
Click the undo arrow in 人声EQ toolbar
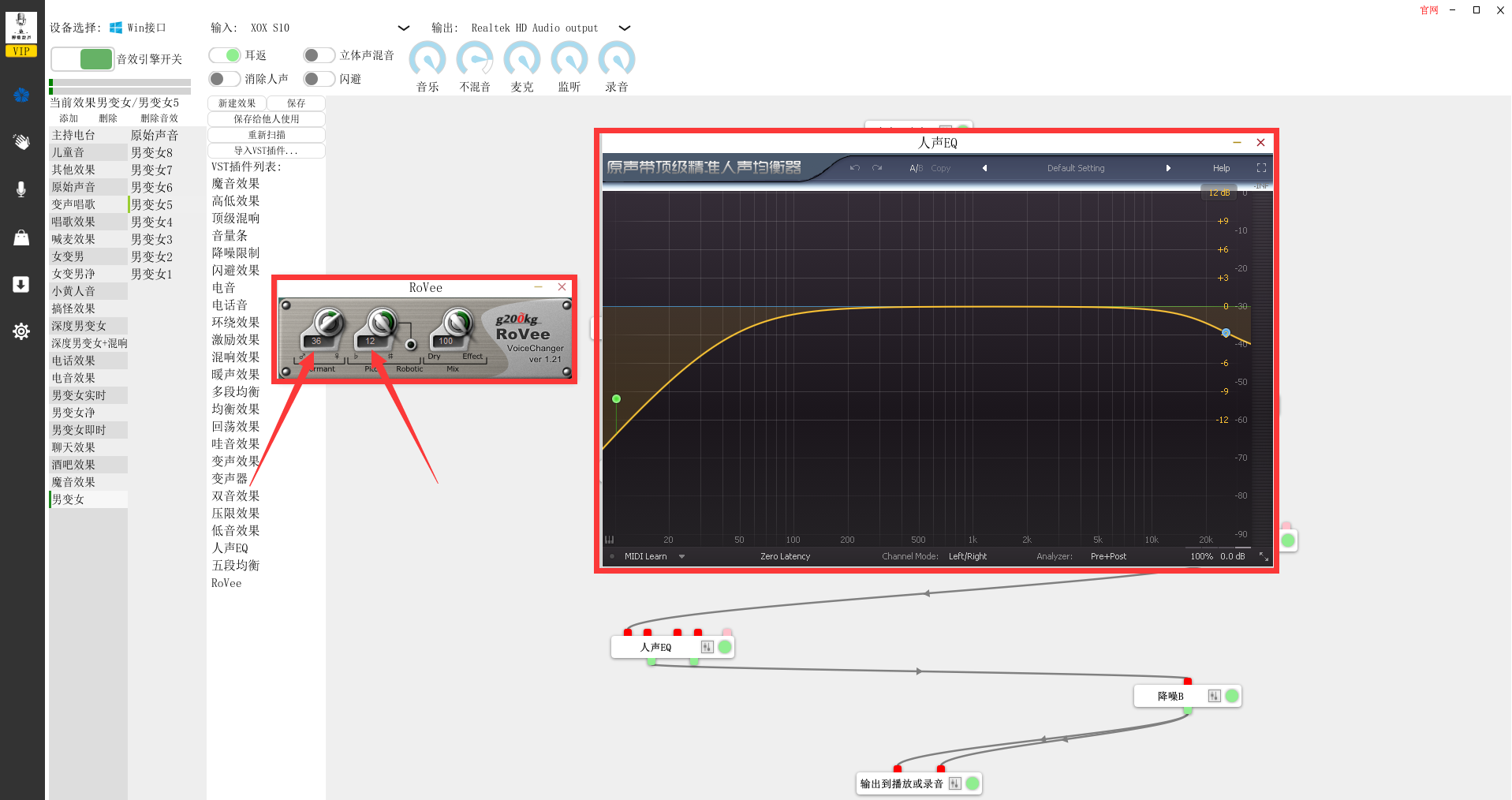[x=854, y=168]
